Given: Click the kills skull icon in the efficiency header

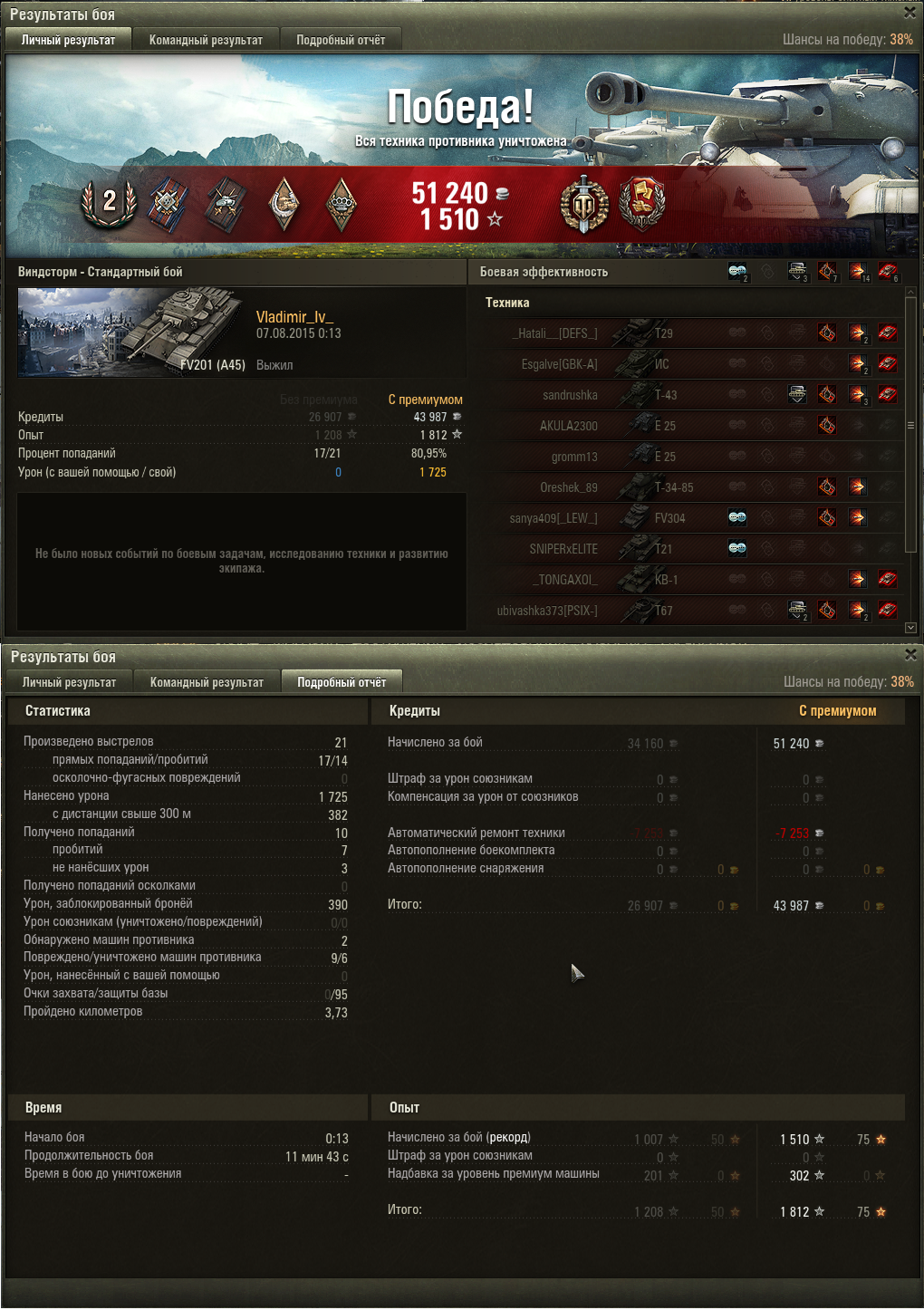Looking at the screenshot, I should (x=888, y=271).
